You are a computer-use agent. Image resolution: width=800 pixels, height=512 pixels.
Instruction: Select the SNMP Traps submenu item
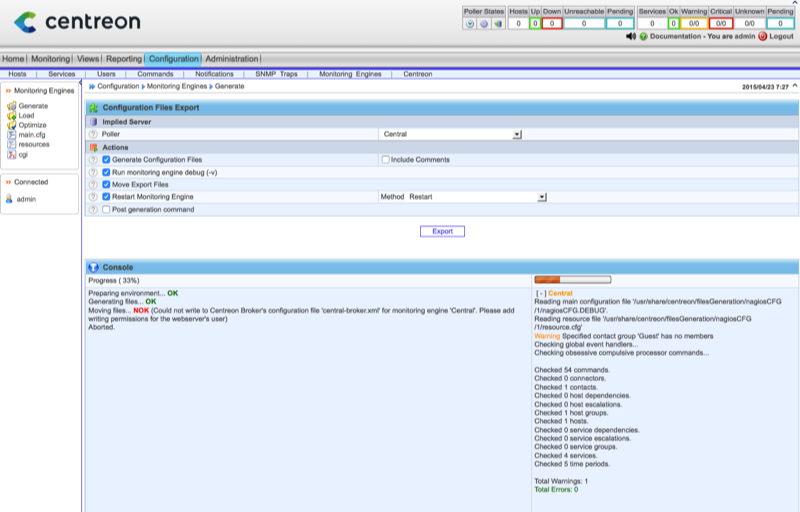(277, 74)
